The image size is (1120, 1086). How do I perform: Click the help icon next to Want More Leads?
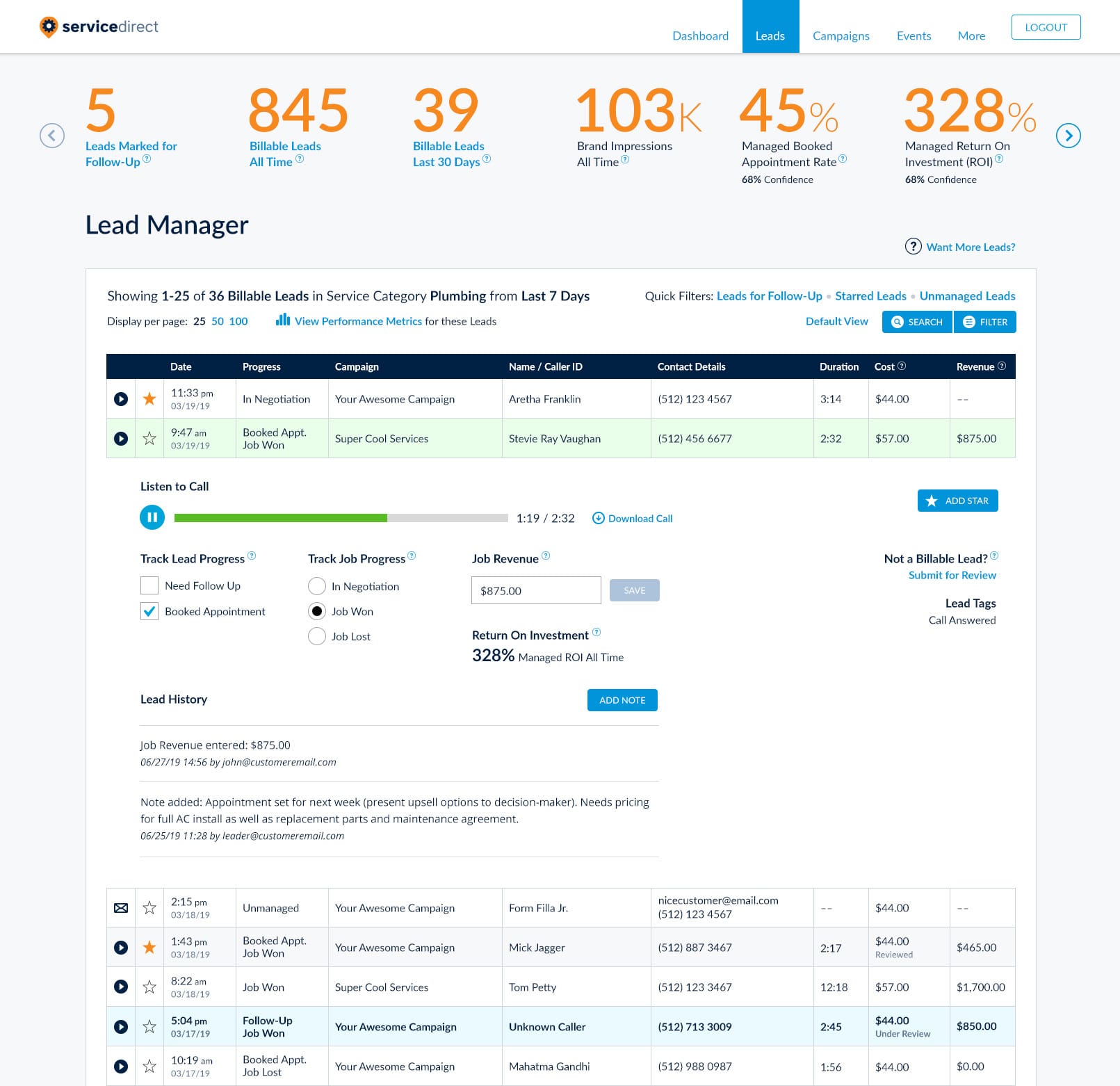click(x=913, y=247)
